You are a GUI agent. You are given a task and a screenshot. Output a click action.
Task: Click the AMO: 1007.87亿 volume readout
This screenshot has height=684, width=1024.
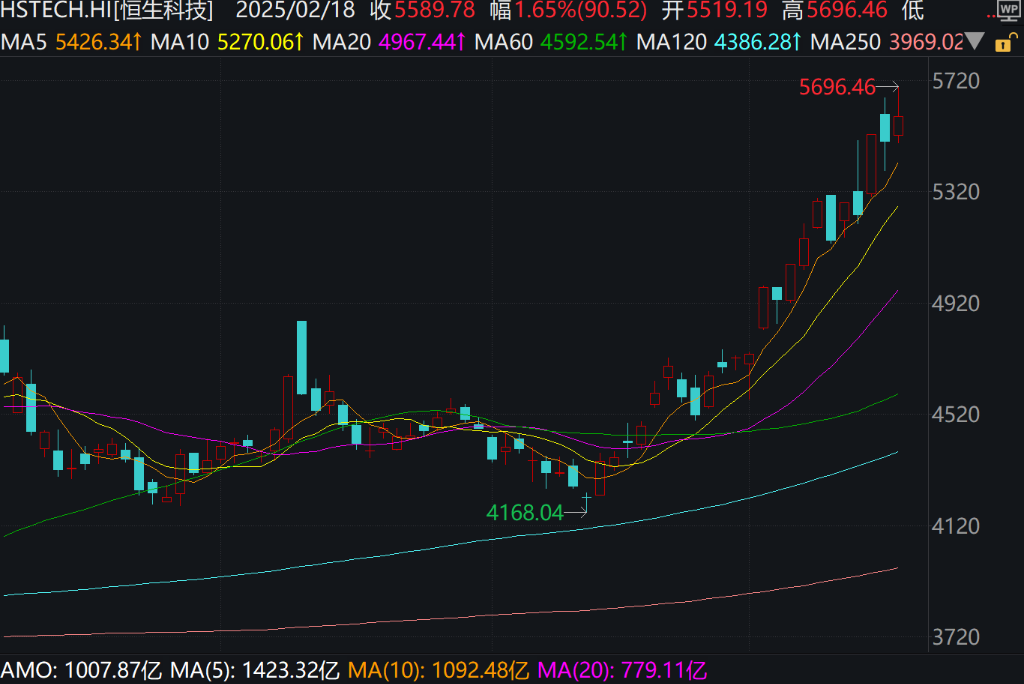(x=81, y=670)
